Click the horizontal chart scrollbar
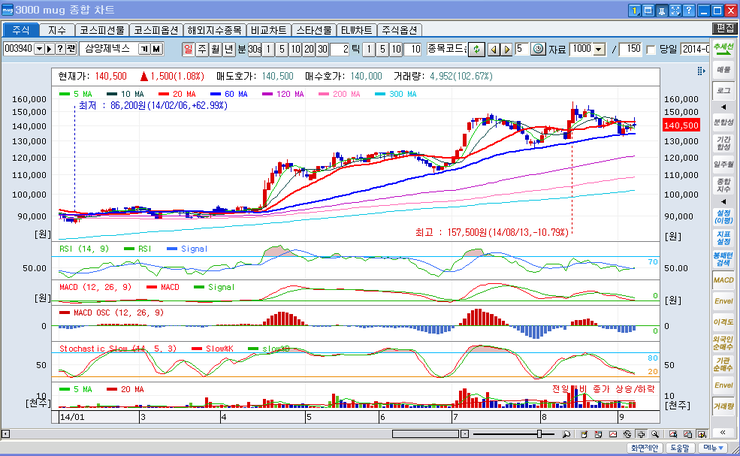Image resolution: width=740 pixels, height=456 pixels. point(425,434)
